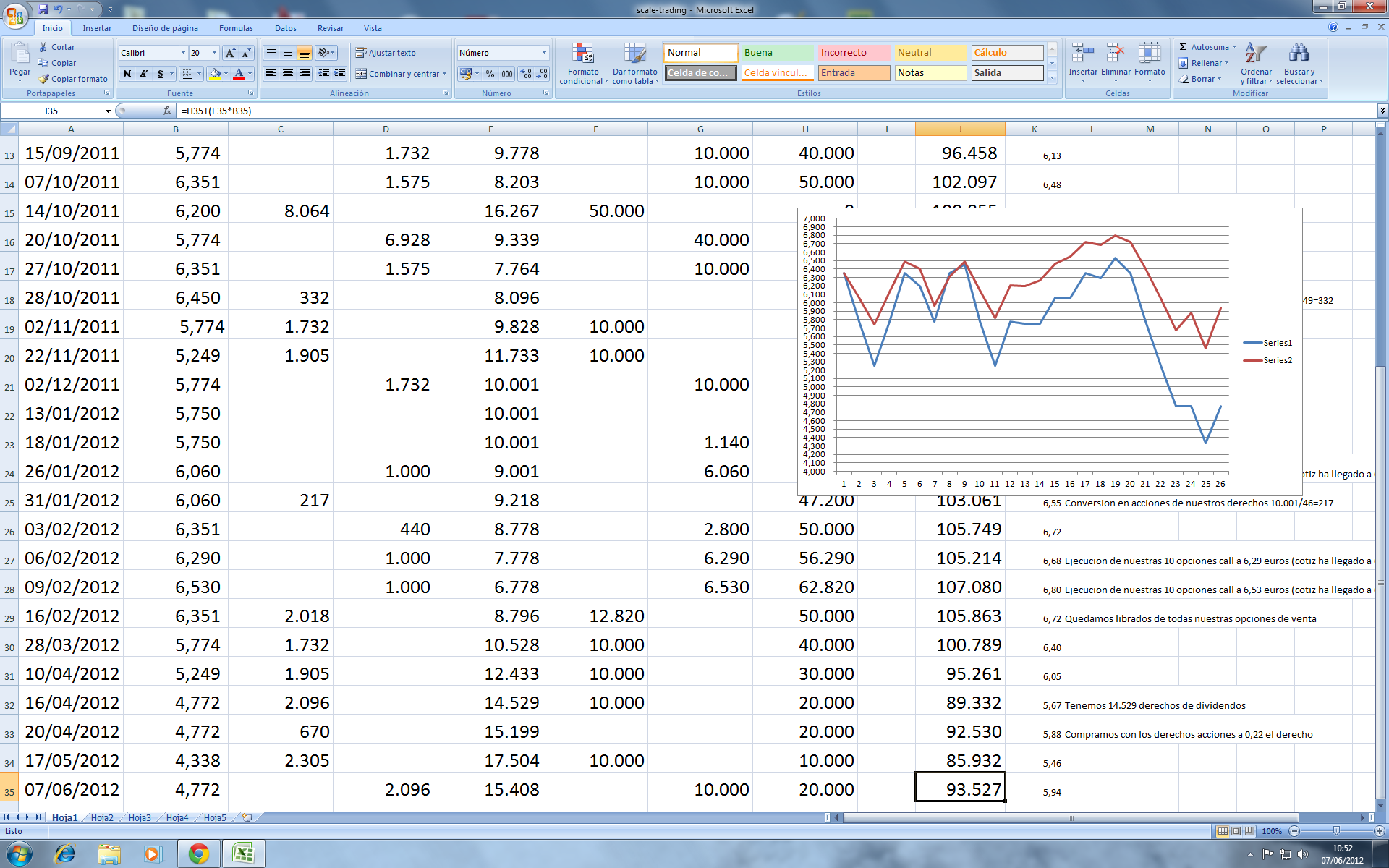
Task: Expand the Número format combo box
Action: 544,53
